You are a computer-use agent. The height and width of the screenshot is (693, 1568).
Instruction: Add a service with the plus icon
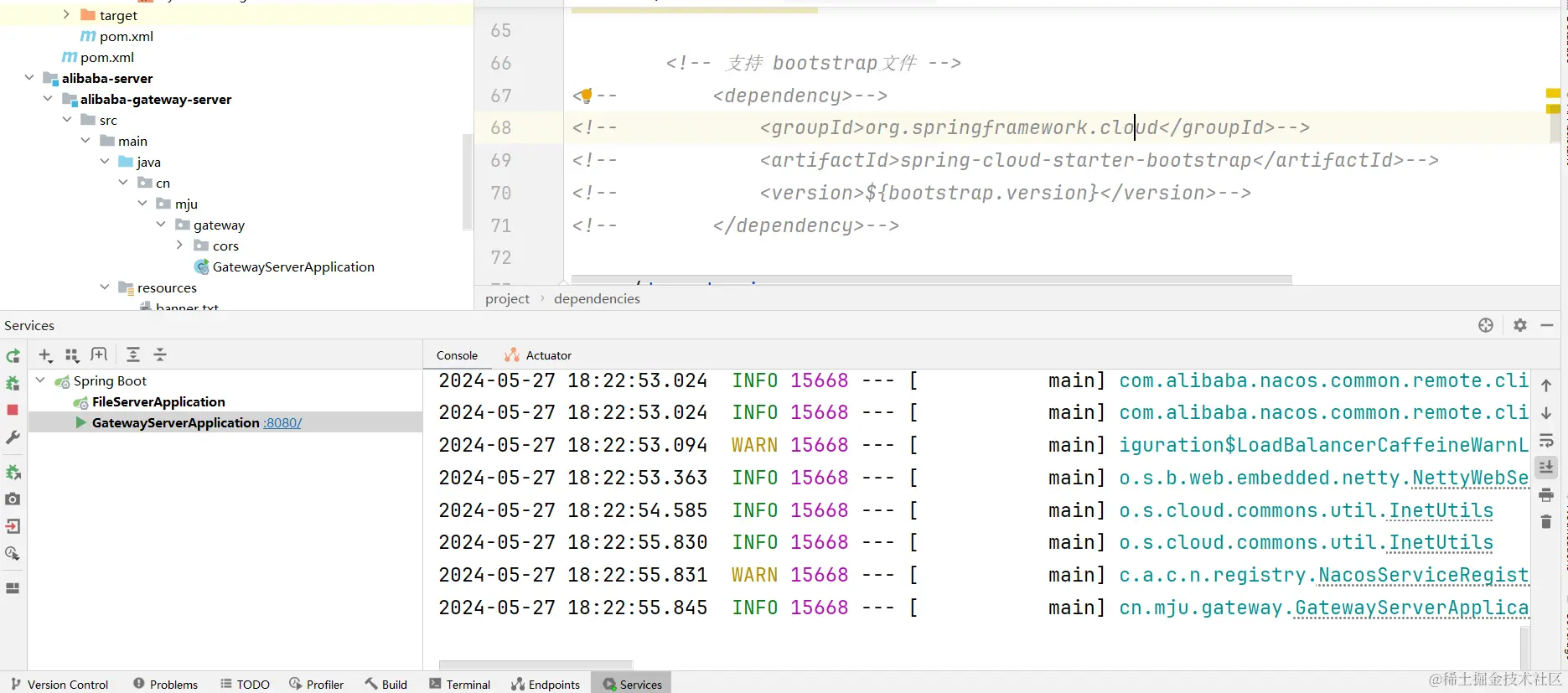coord(46,355)
